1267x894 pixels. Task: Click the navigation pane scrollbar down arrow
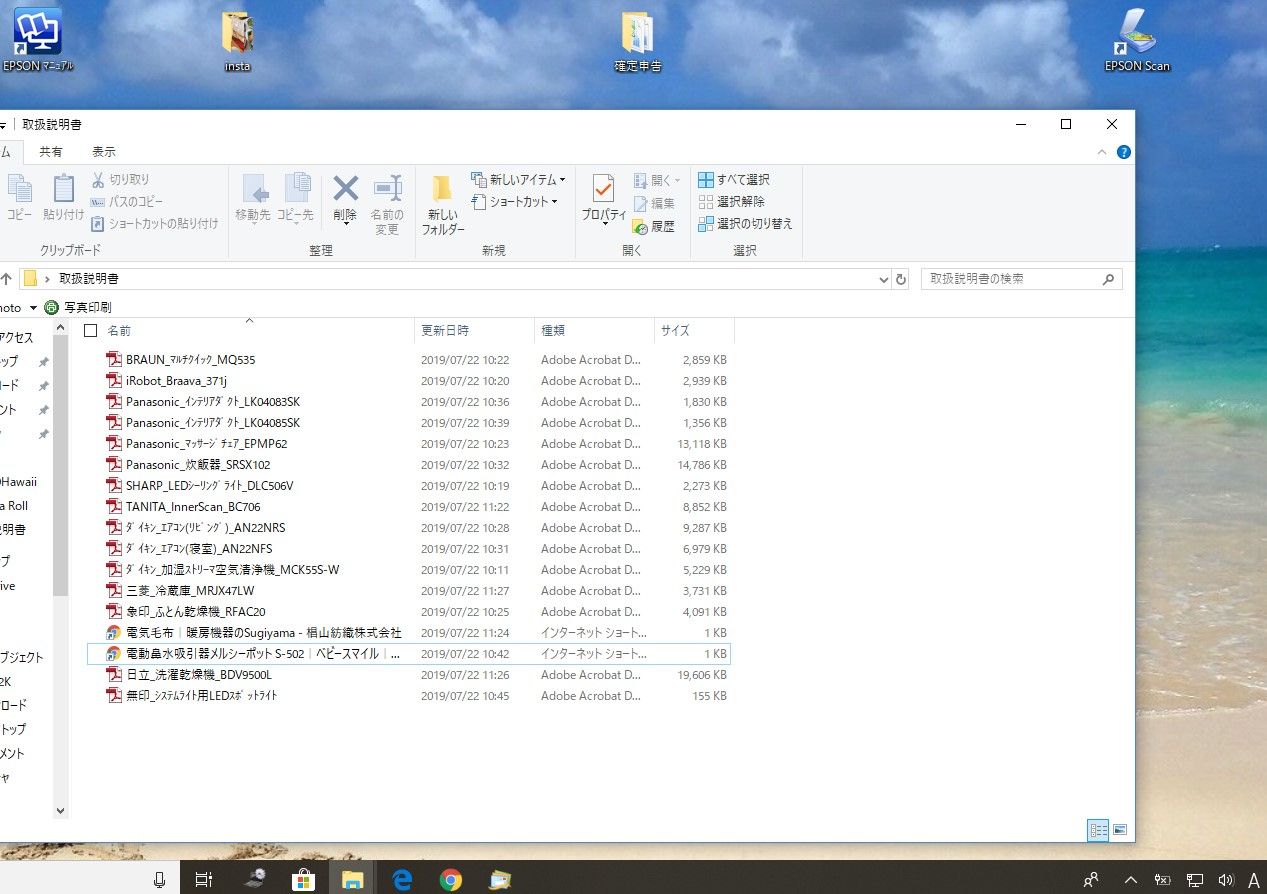(x=60, y=811)
